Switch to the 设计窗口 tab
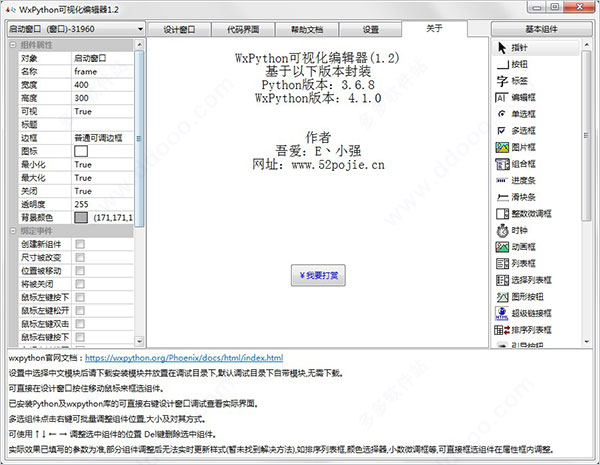Viewport: 600px width, 465px height. [179, 29]
